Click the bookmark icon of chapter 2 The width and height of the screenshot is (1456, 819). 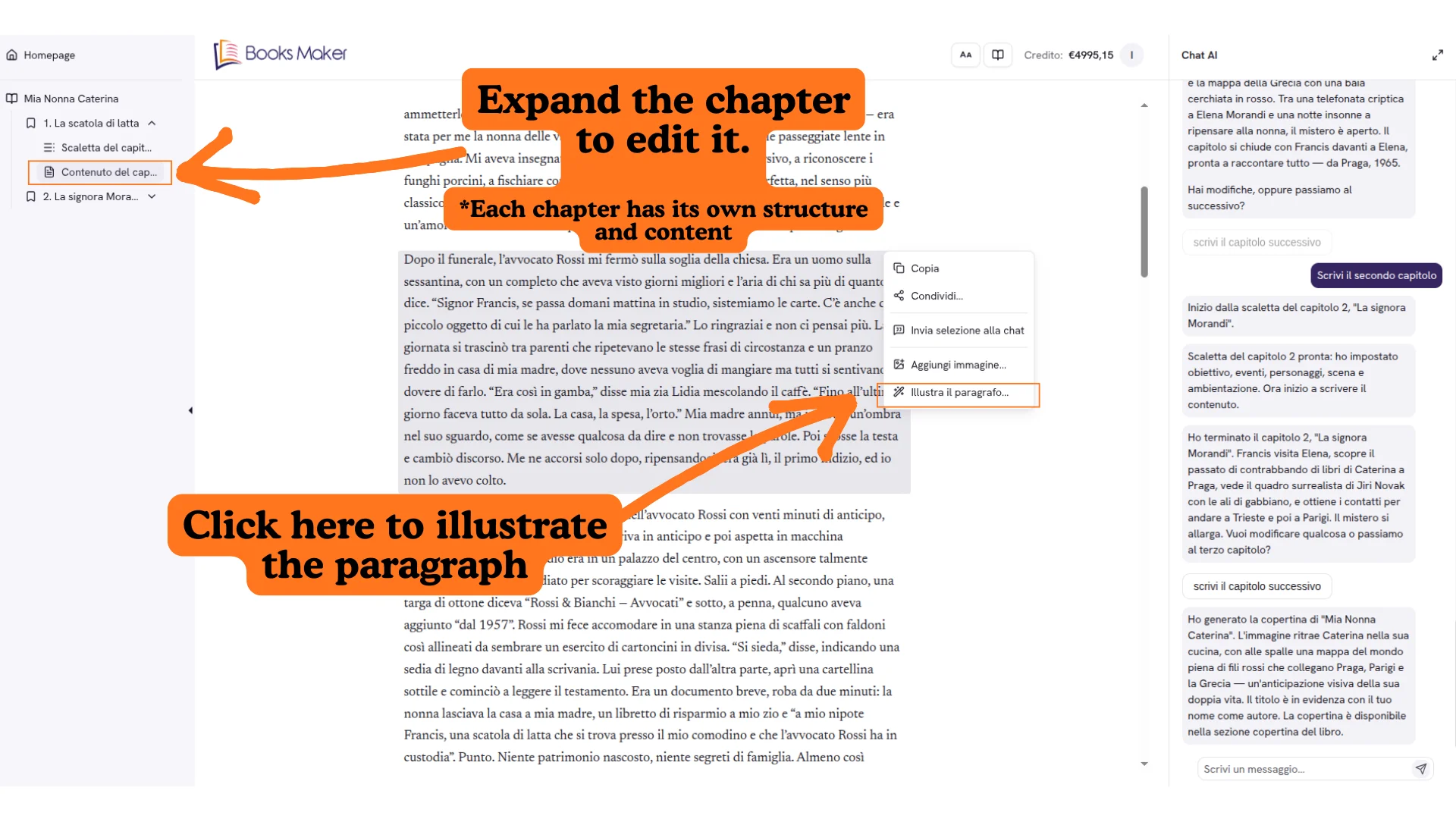click(31, 196)
